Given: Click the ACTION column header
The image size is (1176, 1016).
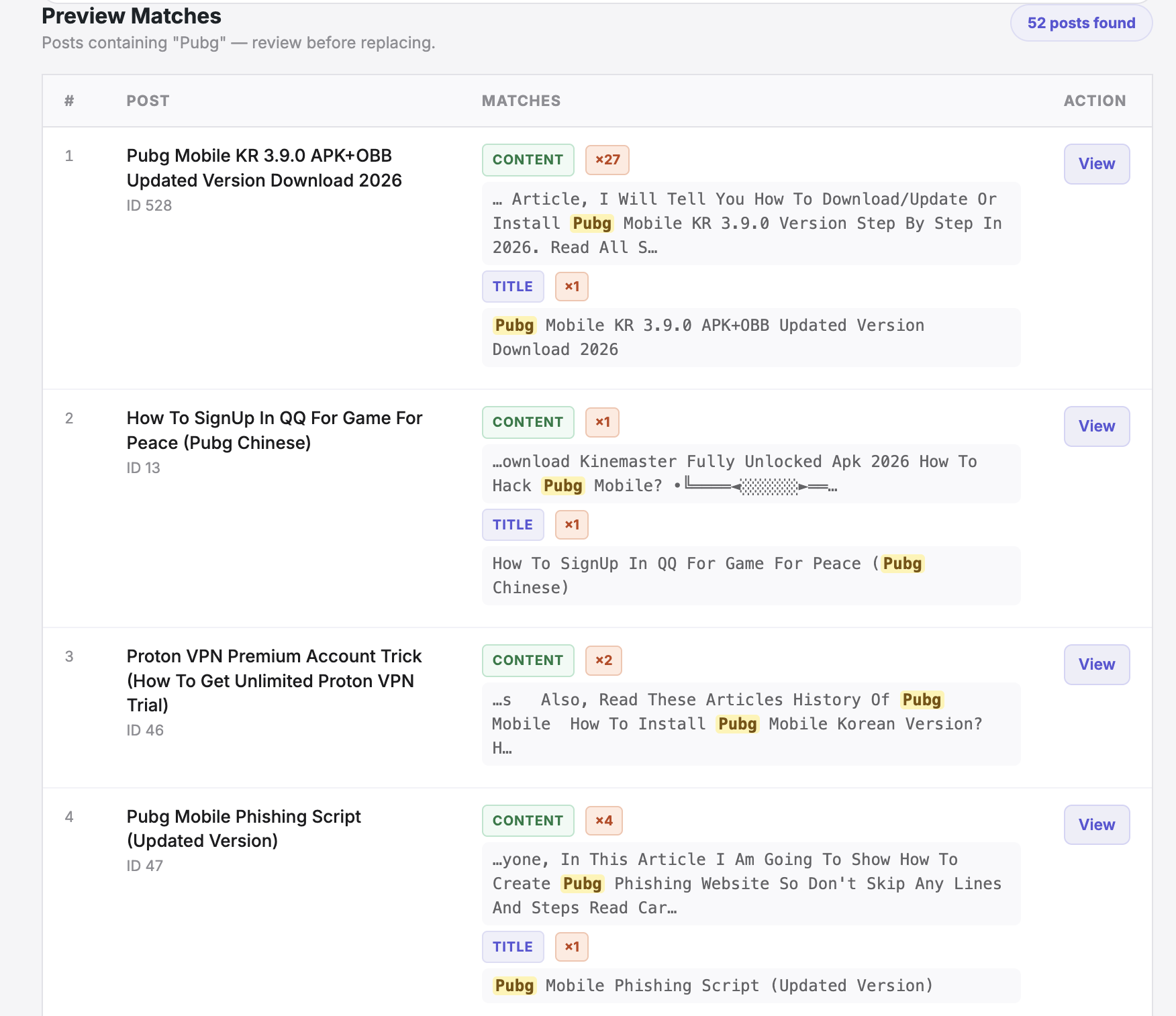Looking at the screenshot, I should coord(1094,101).
